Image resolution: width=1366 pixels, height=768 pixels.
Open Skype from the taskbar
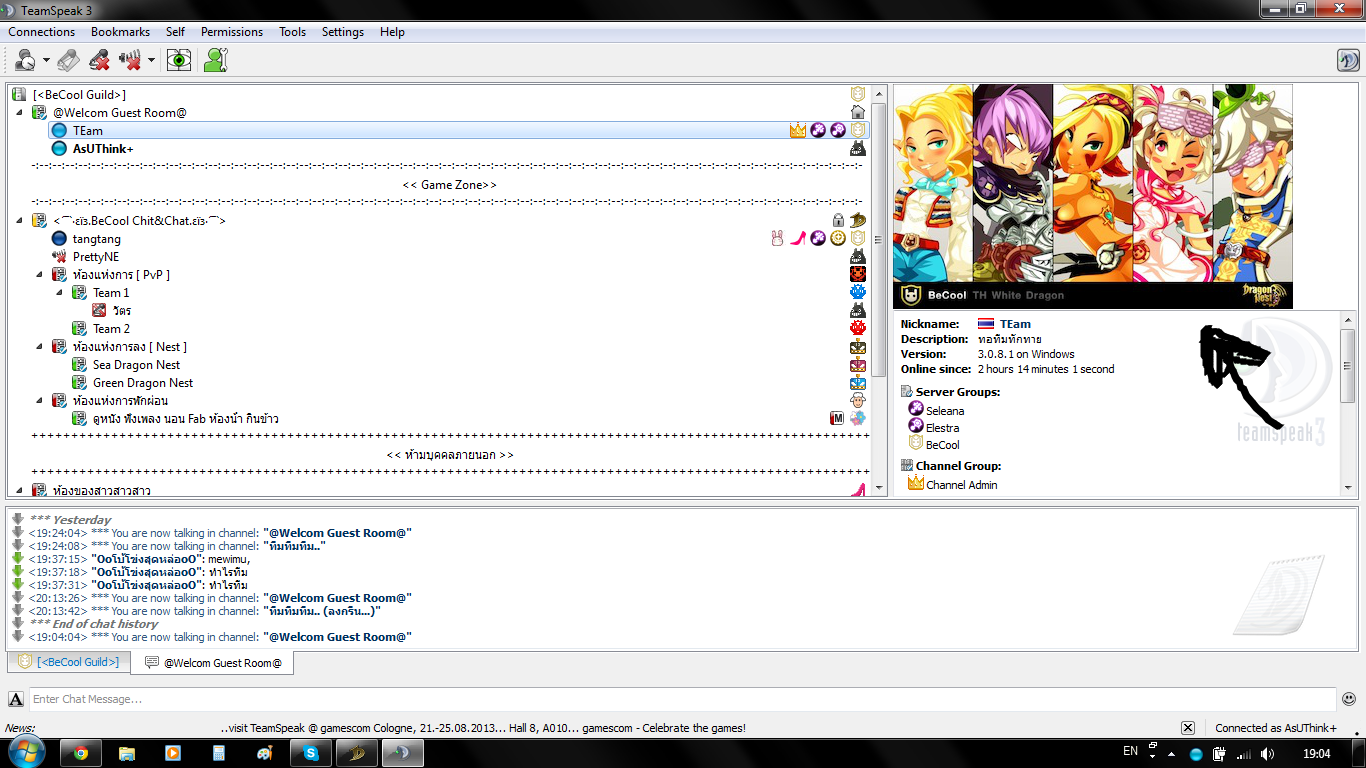pos(311,753)
